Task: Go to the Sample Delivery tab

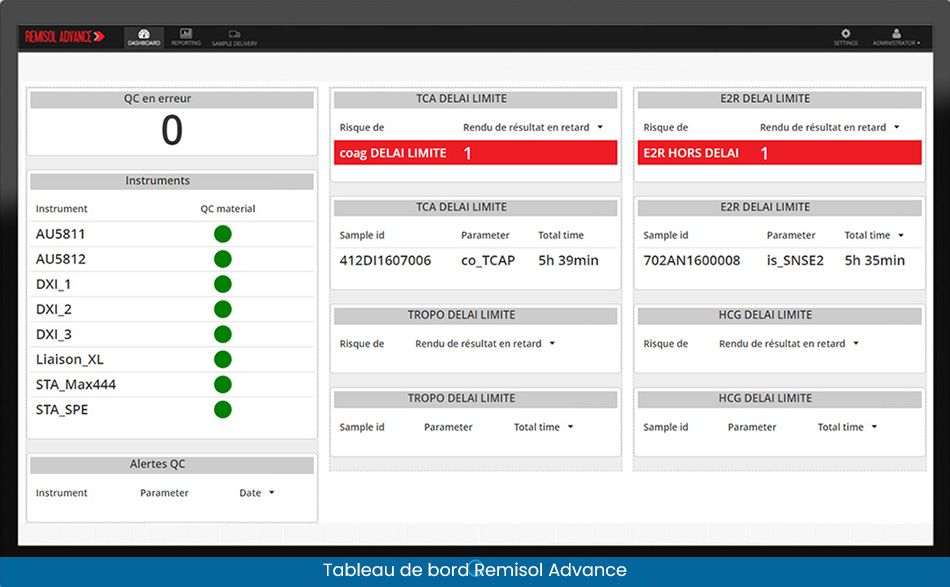Action: [x=234, y=38]
